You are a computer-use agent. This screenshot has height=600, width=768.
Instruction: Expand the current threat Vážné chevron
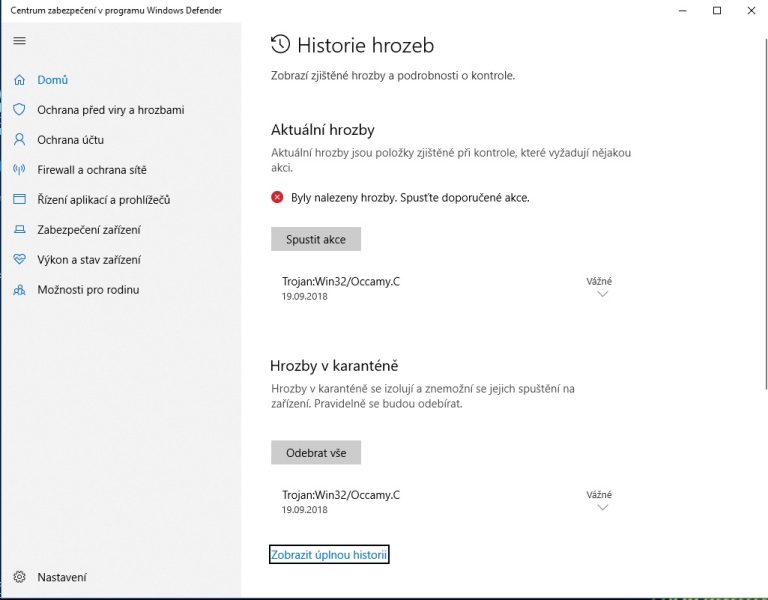click(603, 294)
